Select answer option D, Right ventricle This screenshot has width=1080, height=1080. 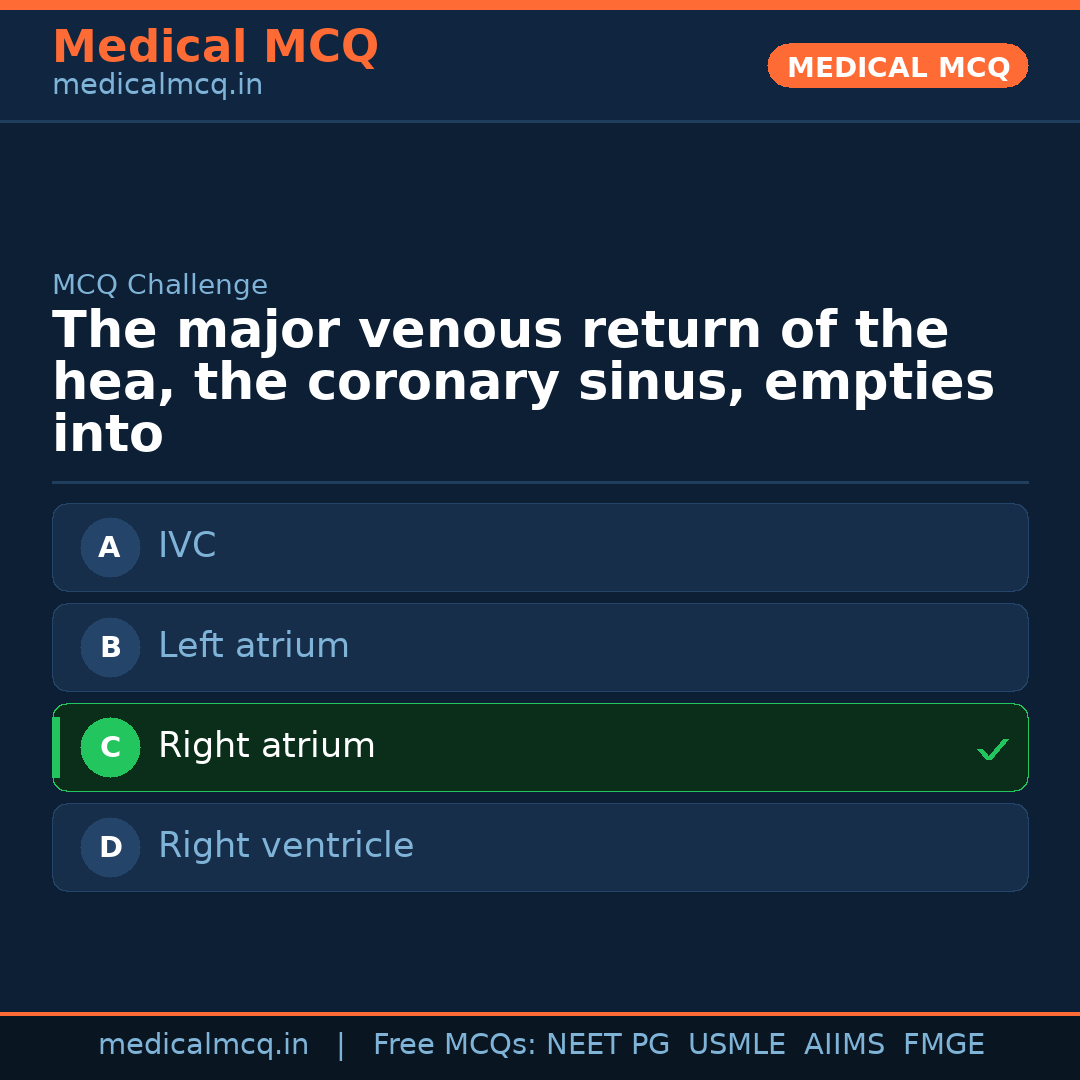pos(540,847)
